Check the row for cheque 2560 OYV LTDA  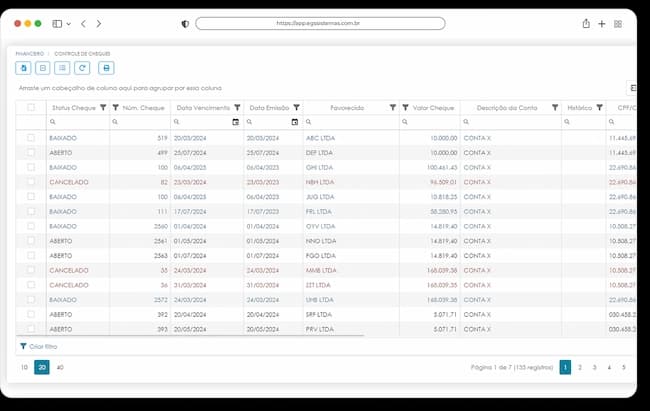point(31,226)
